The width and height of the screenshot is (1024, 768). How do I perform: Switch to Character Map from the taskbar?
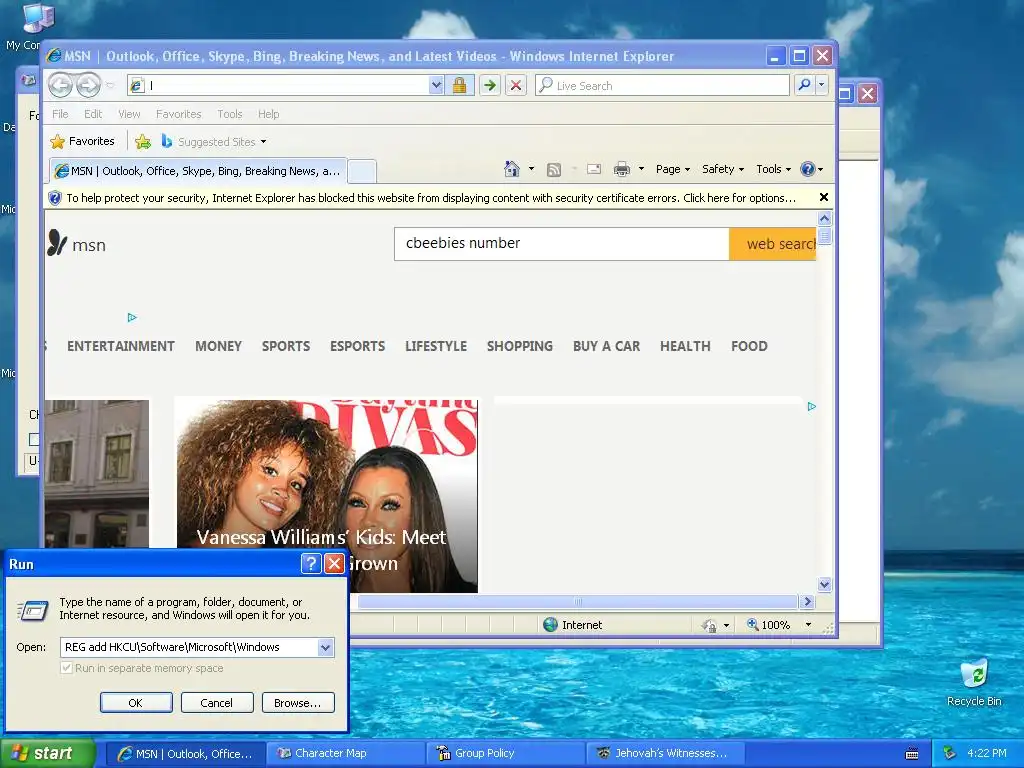[x=347, y=754]
